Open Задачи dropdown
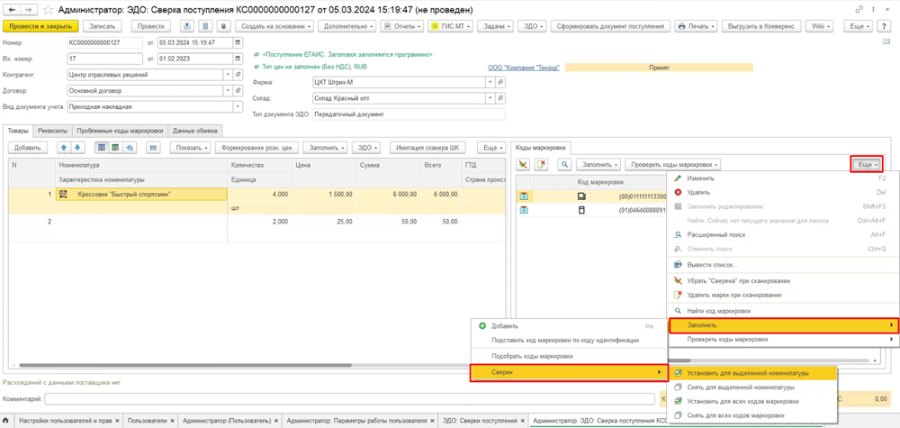This screenshot has width=900, height=428. click(x=496, y=26)
